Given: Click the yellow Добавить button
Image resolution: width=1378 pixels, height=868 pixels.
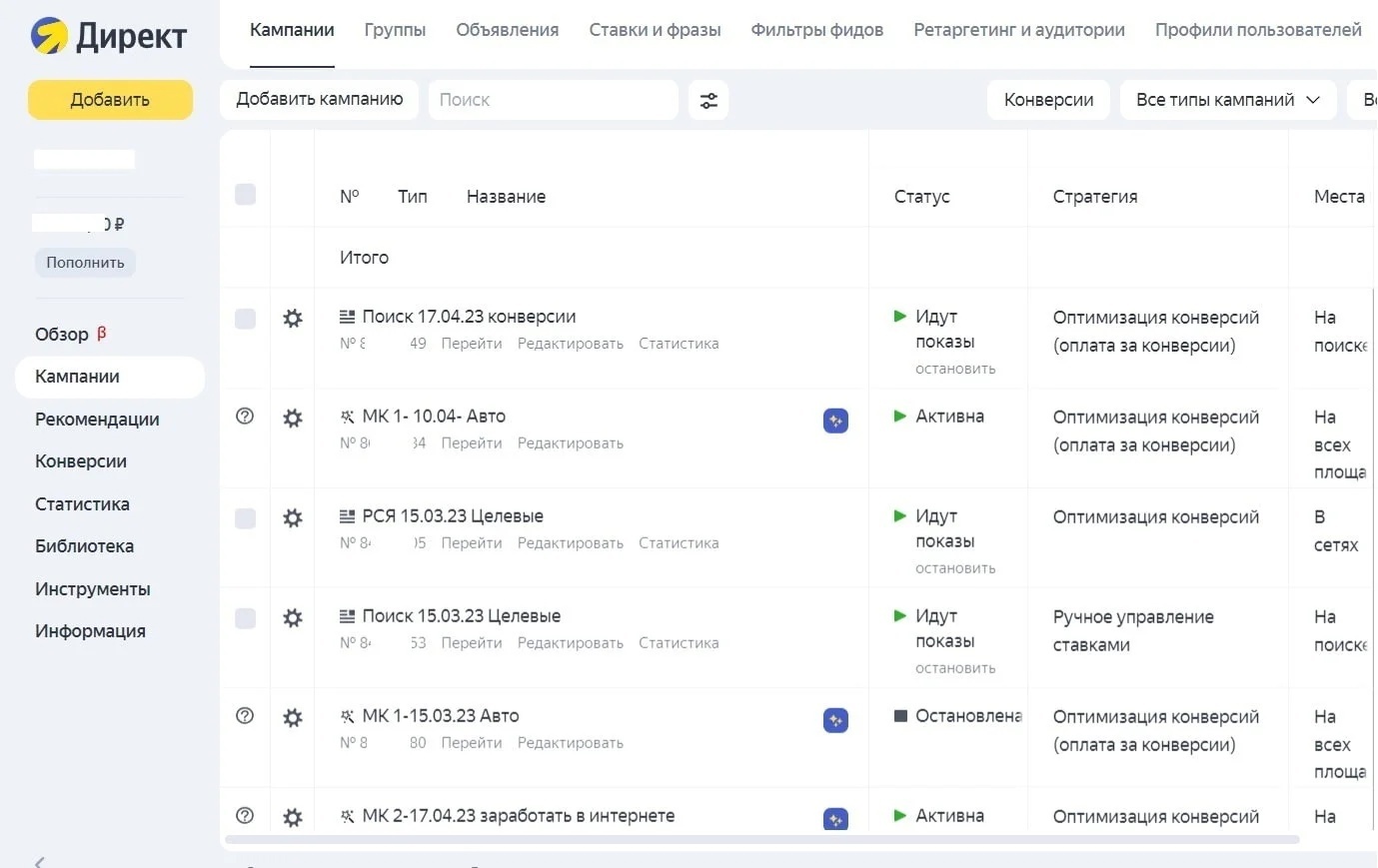Looking at the screenshot, I should point(110,100).
